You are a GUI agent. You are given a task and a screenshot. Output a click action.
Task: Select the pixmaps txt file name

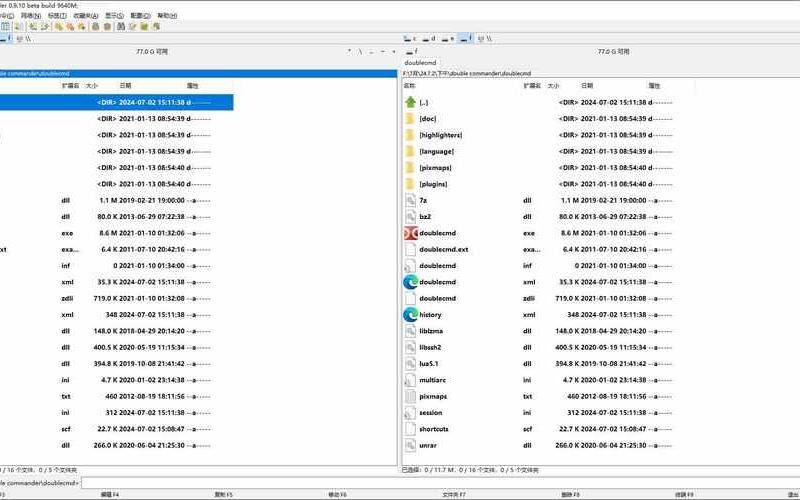(433, 396)
